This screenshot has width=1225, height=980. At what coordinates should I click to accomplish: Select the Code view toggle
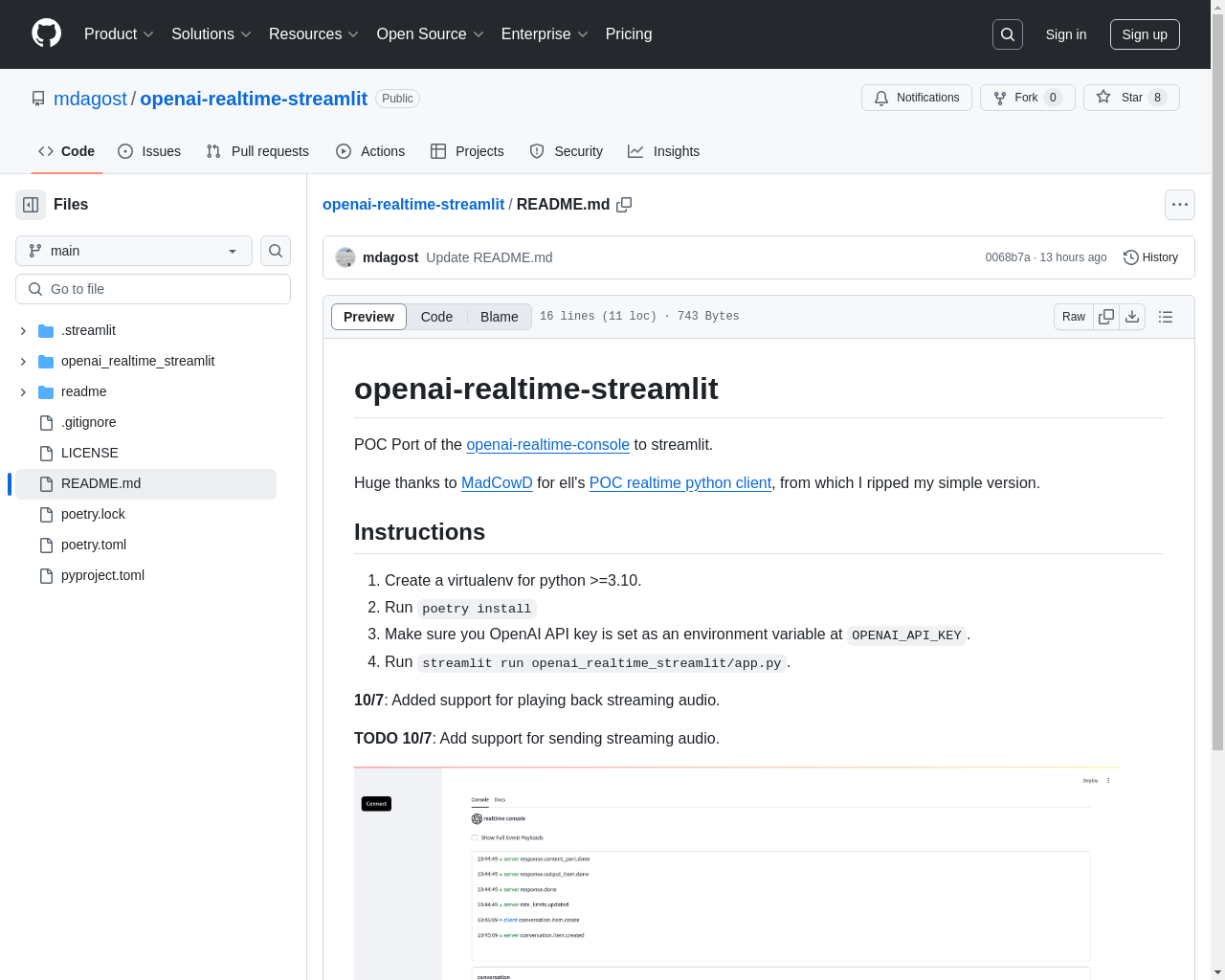436,317
